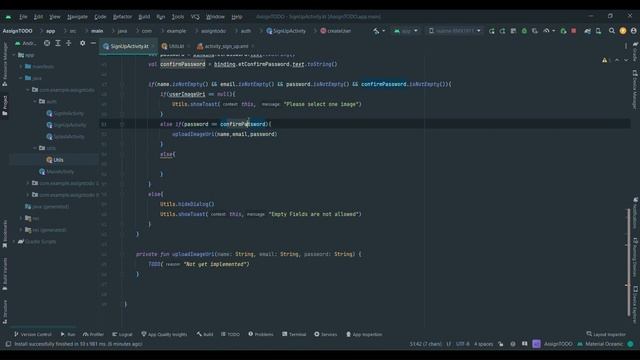Screen dimensions: 640x360
Task: Open the device selector dropdown
Action: [455, 31]
